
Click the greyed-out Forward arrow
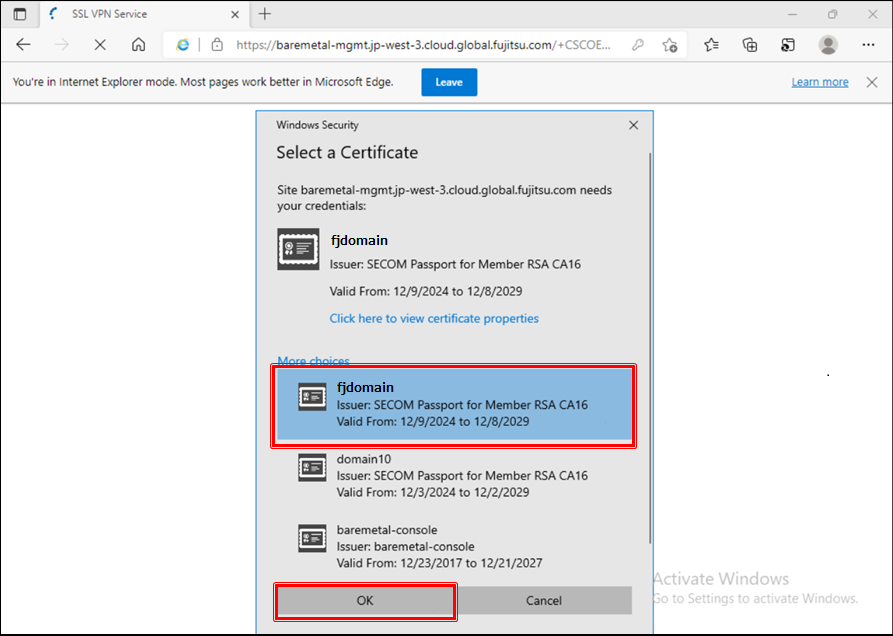62,44
